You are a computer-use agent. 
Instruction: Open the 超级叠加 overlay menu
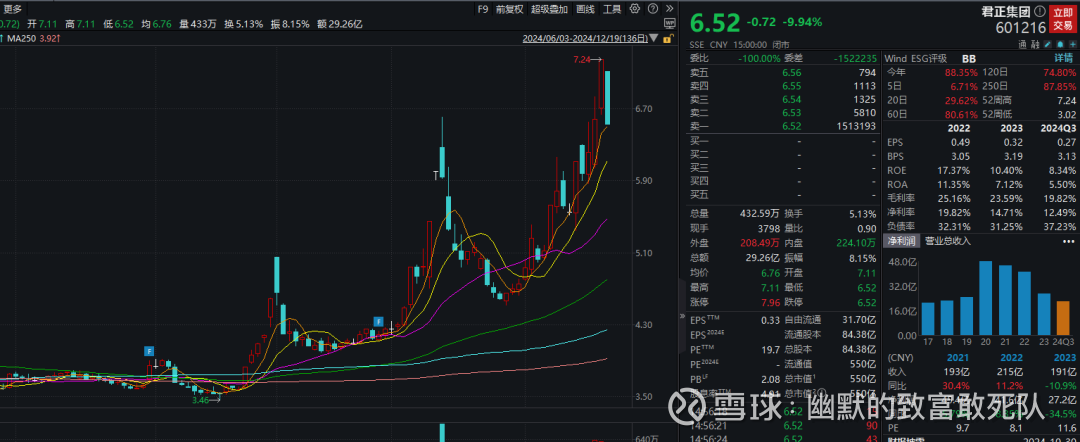pos(550,9)
